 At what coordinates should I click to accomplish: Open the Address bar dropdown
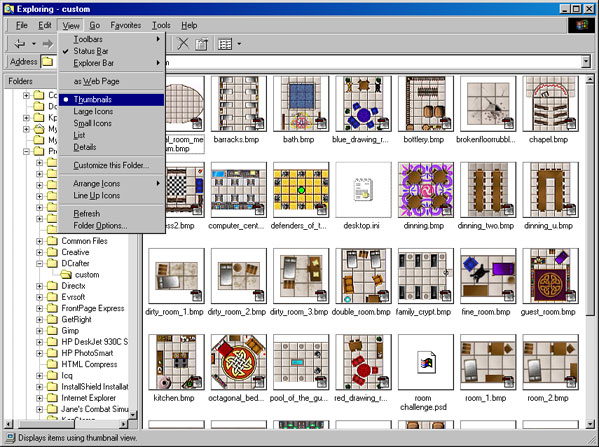tap(586, 62)
